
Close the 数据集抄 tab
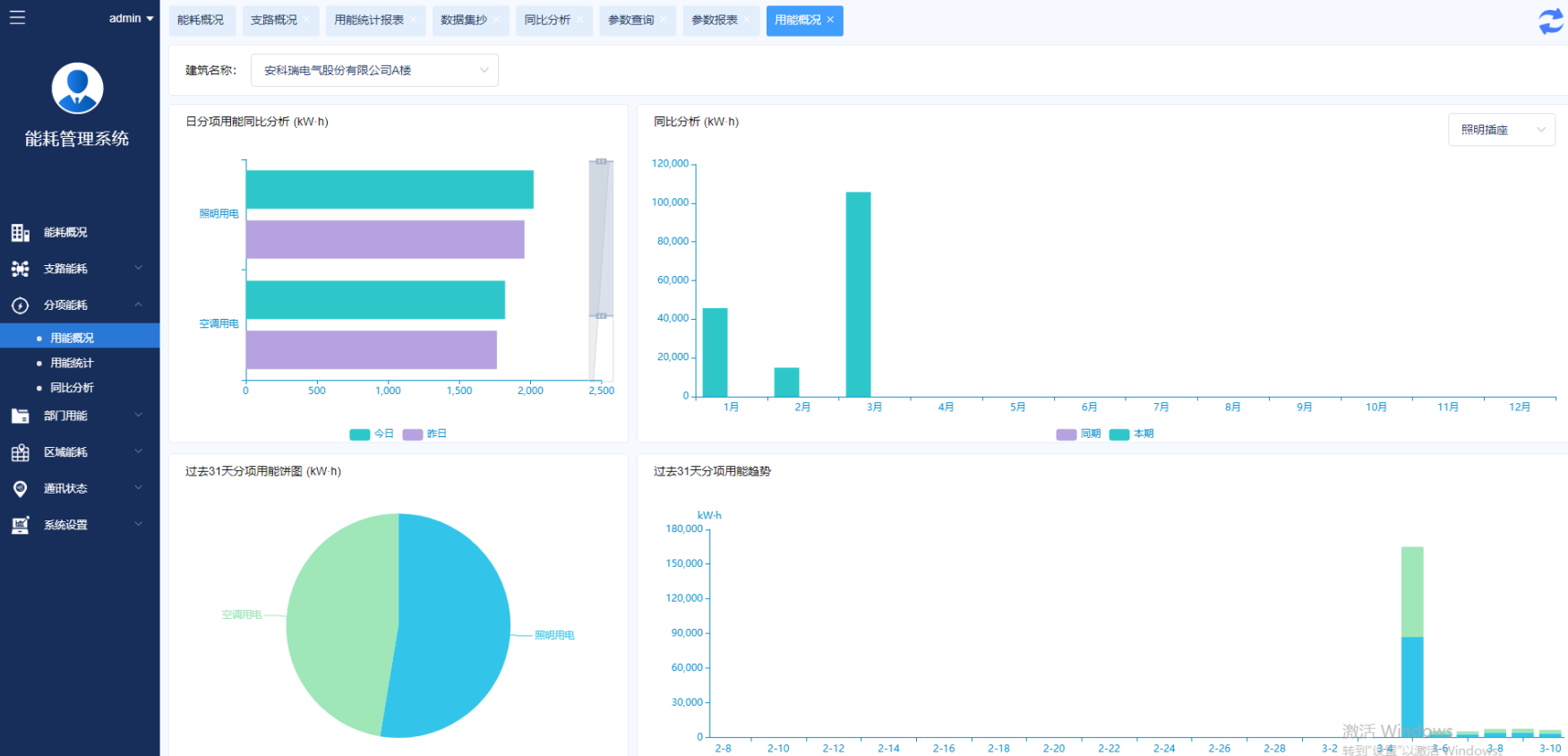496,20
